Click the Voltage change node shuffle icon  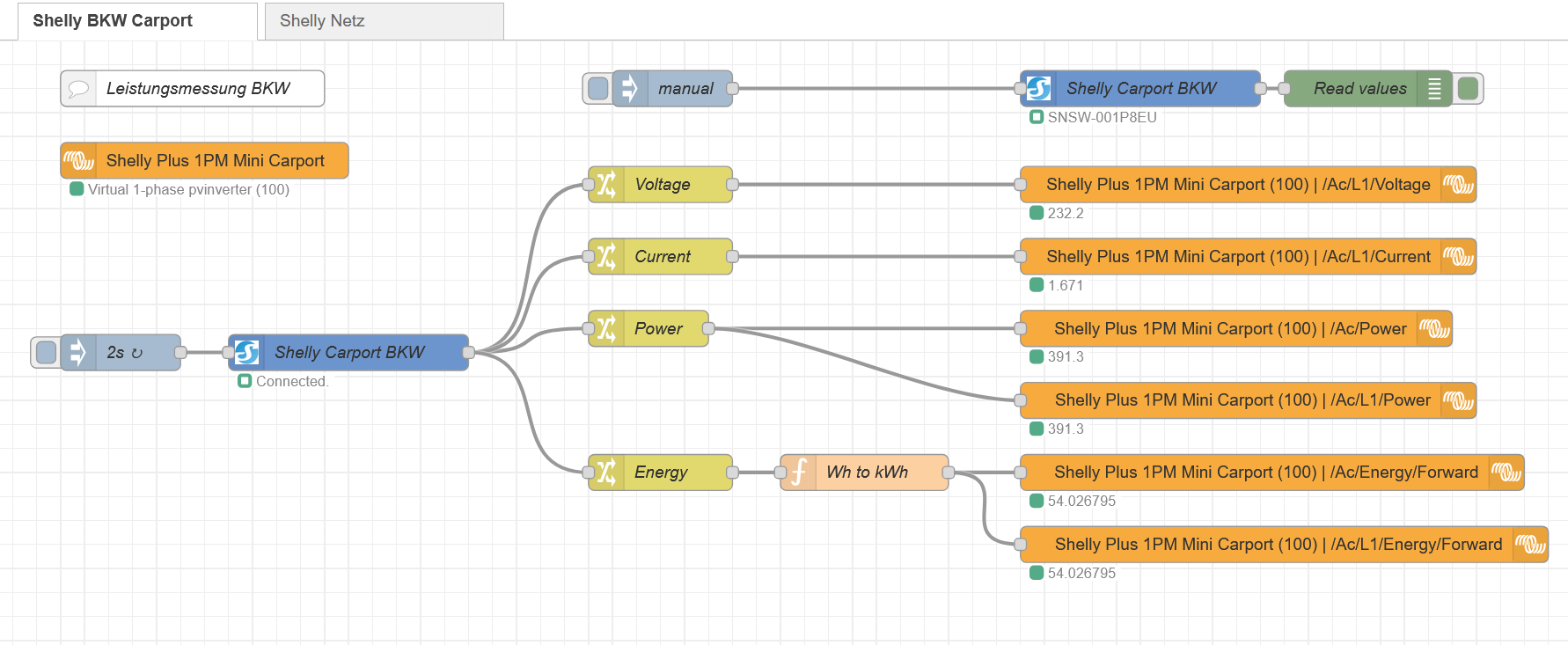[606, 185]
